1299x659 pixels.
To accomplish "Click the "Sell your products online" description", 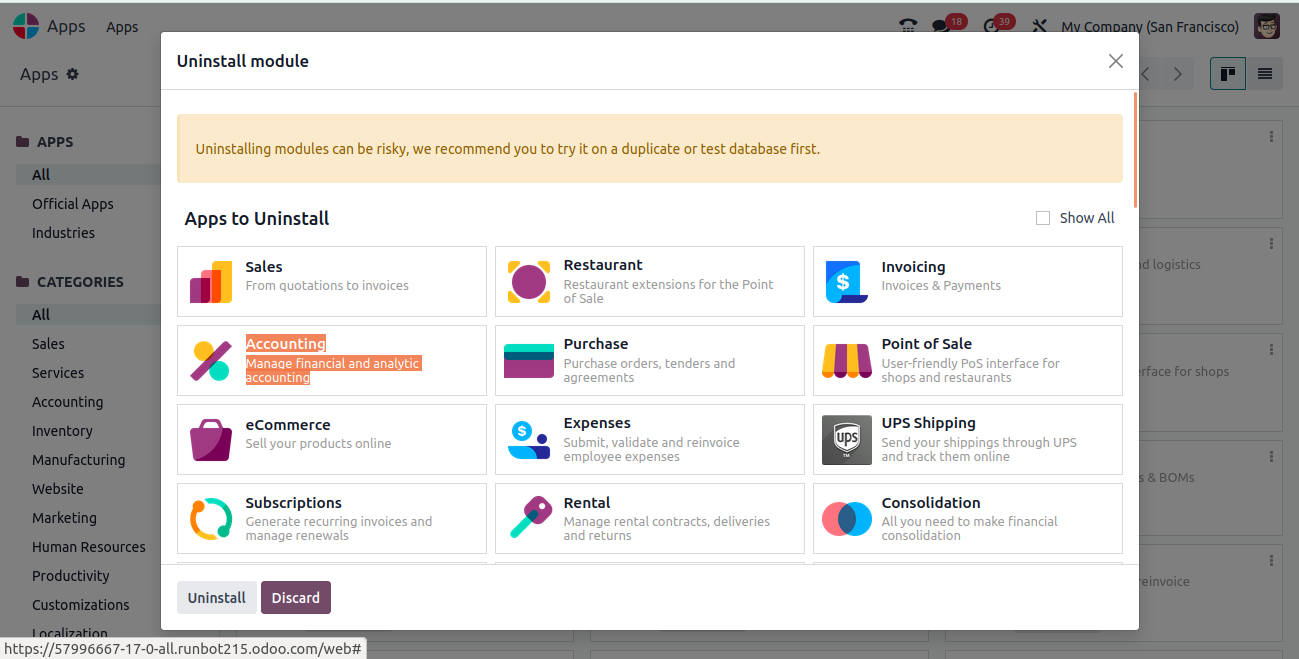I will [319, 444].
